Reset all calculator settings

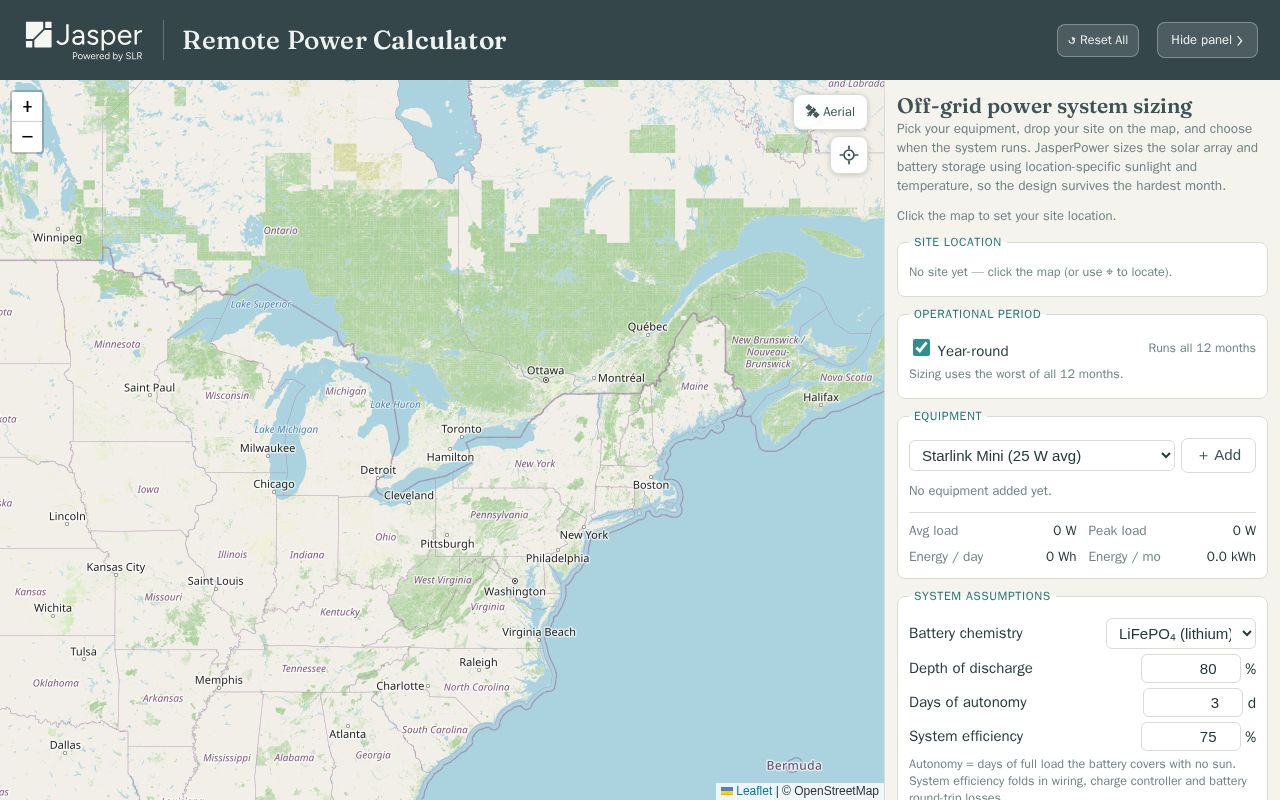(1098, 40)
